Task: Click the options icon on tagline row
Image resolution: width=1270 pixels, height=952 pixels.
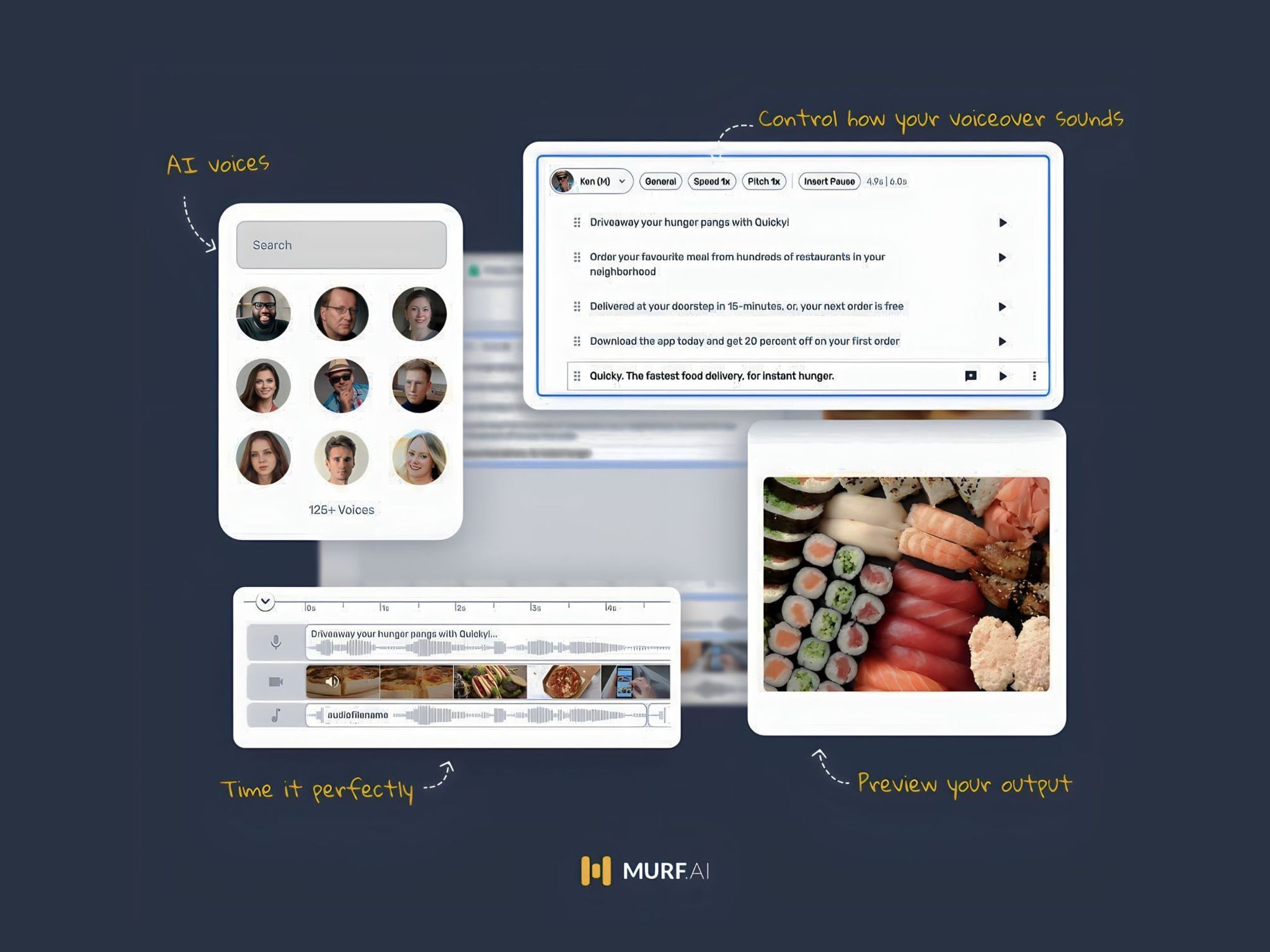Action: tap(1034, 375)
